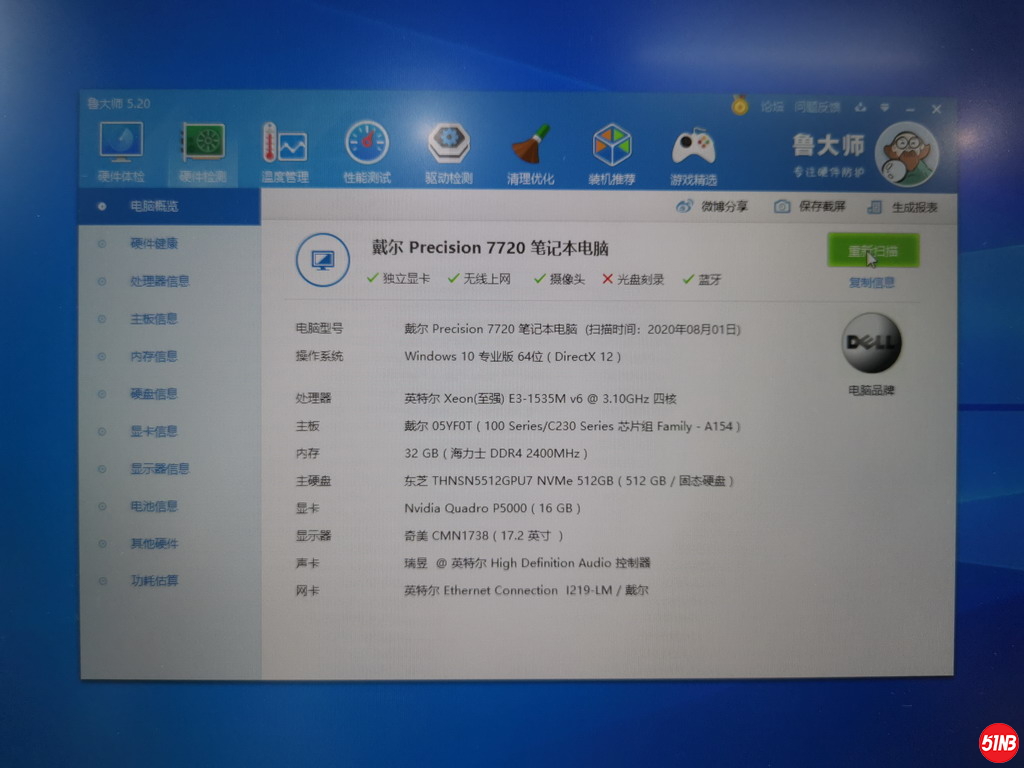1024x768 pixels.
Task: Close the 鲁大师 window
Action: click(x=936, y=109)
